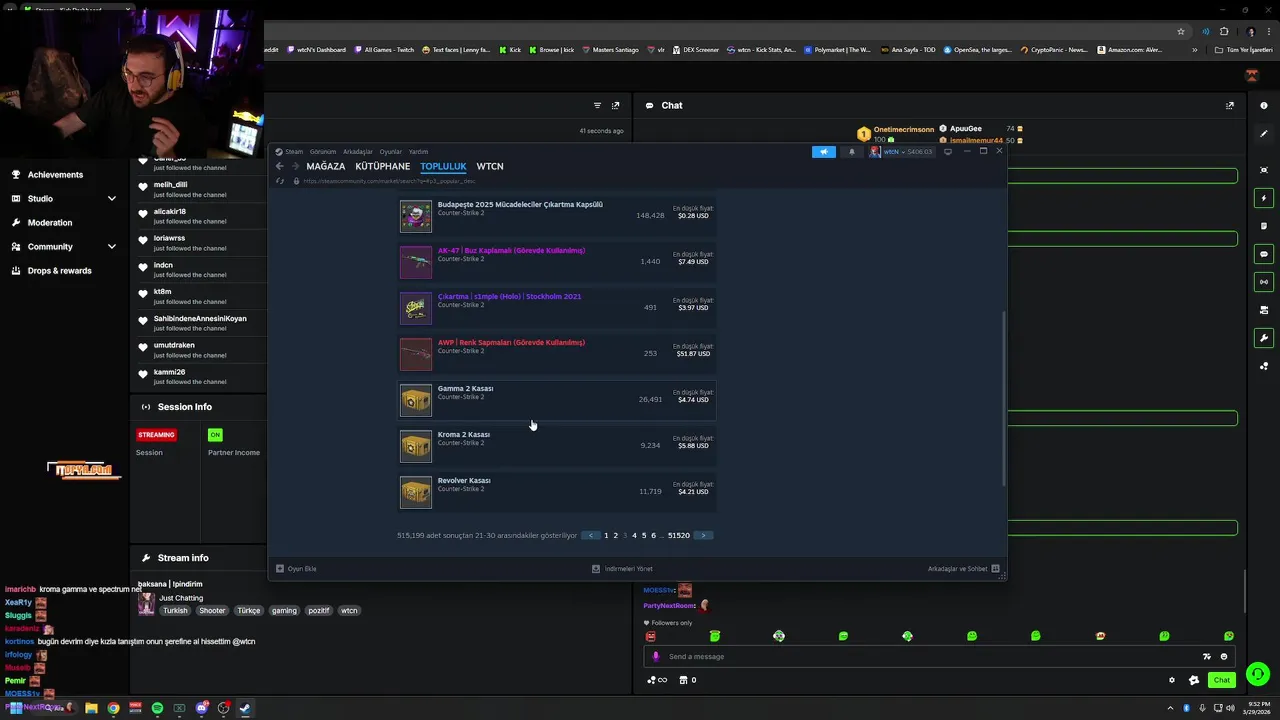This screenshot has height=720, width=1280.
Task: Open Budapeşte 2025 Mücadeleciler capsule listing
Action: [557, 216]
